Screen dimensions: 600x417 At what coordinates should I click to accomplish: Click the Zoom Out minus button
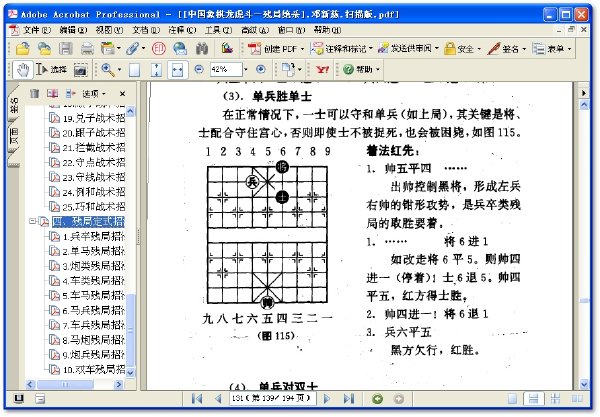click(x=199, y=69)
